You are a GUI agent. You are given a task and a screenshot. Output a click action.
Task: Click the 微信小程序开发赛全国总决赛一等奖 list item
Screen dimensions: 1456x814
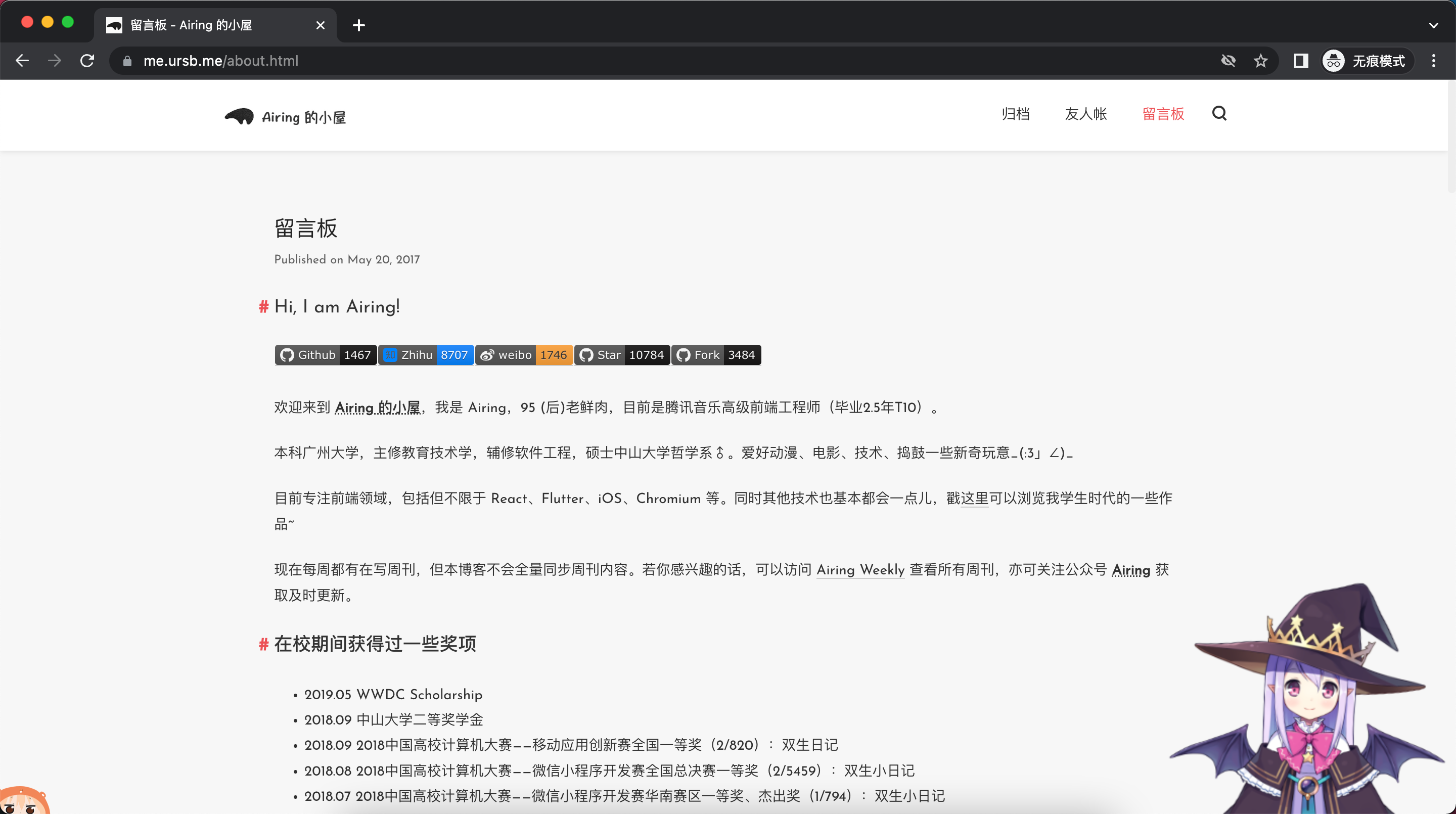pyautogui.click(x=609, y=771)
